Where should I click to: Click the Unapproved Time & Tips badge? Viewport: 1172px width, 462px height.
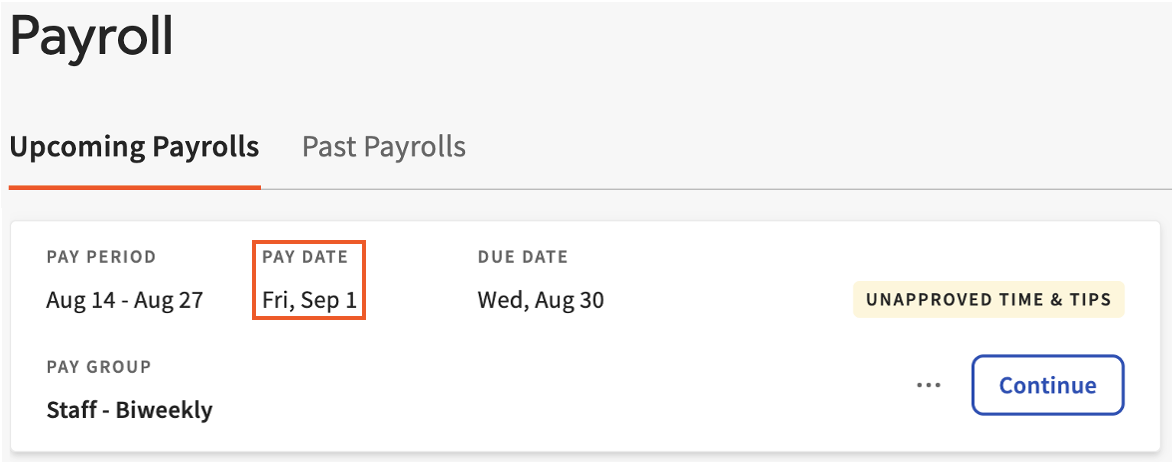989,299
